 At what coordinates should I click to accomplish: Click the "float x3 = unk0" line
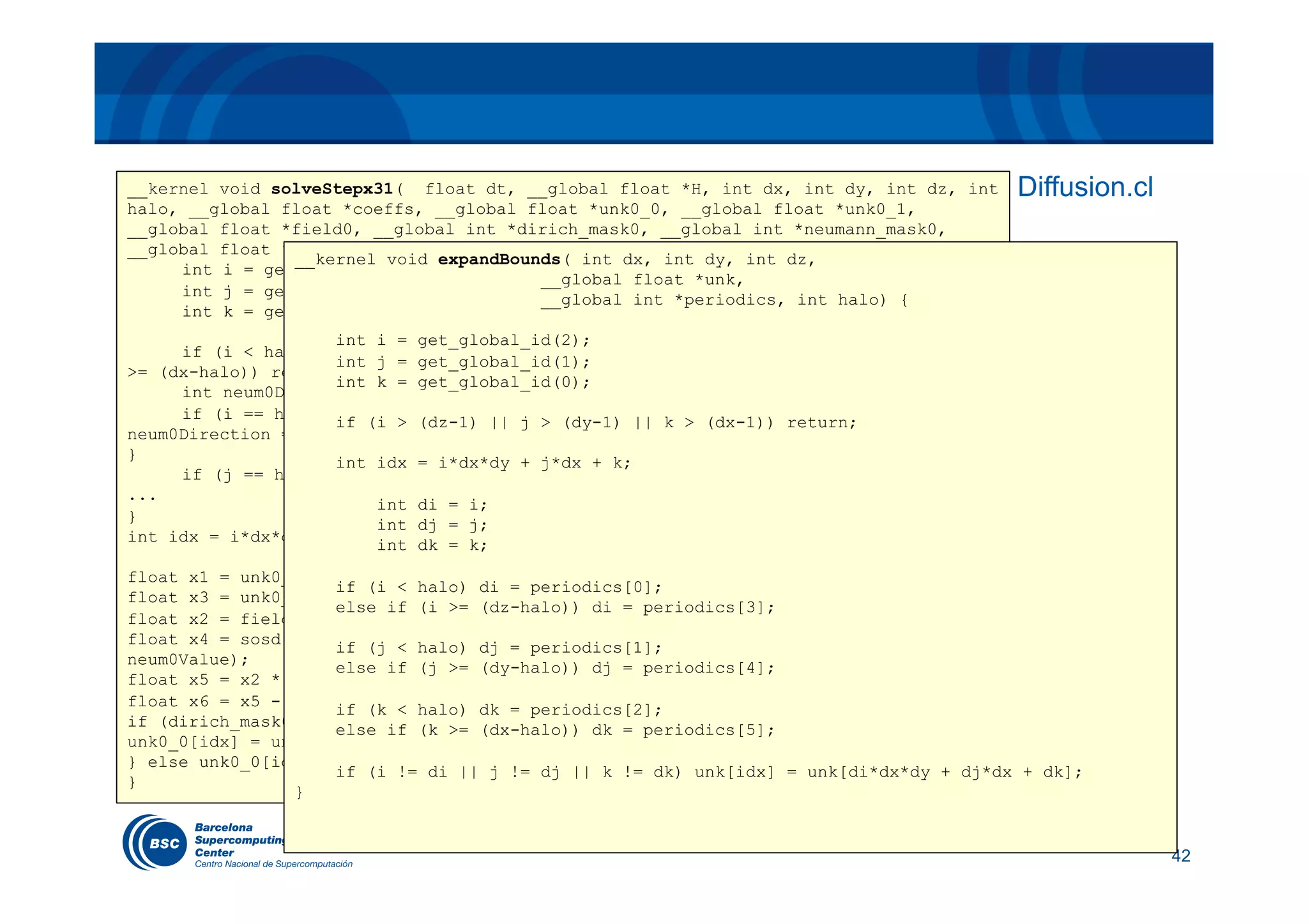[204, 598]
